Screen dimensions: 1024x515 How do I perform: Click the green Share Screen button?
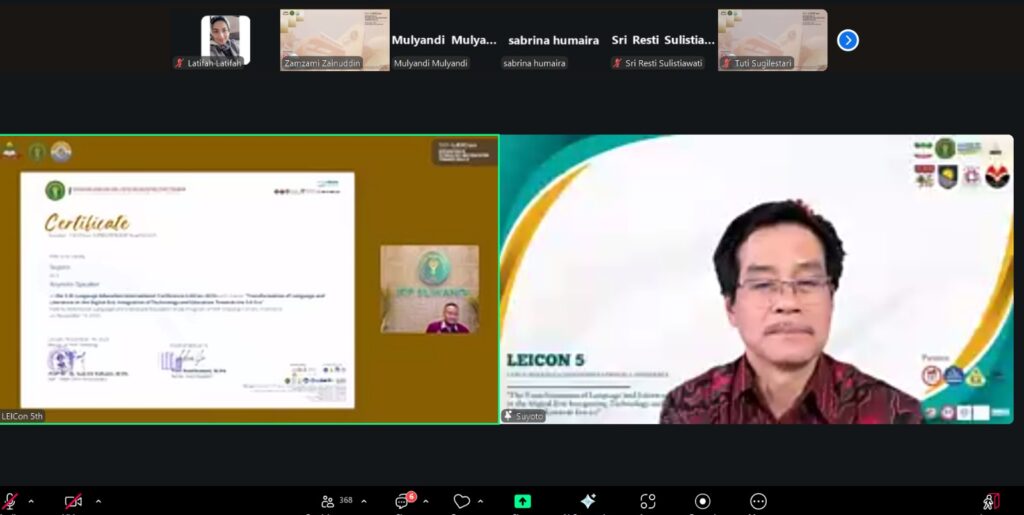tap(522, 501)
